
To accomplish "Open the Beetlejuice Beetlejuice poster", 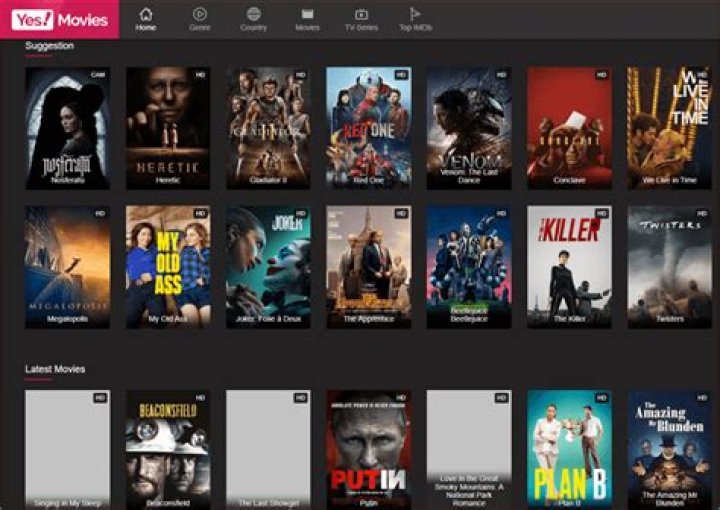I will click(469, 267).
